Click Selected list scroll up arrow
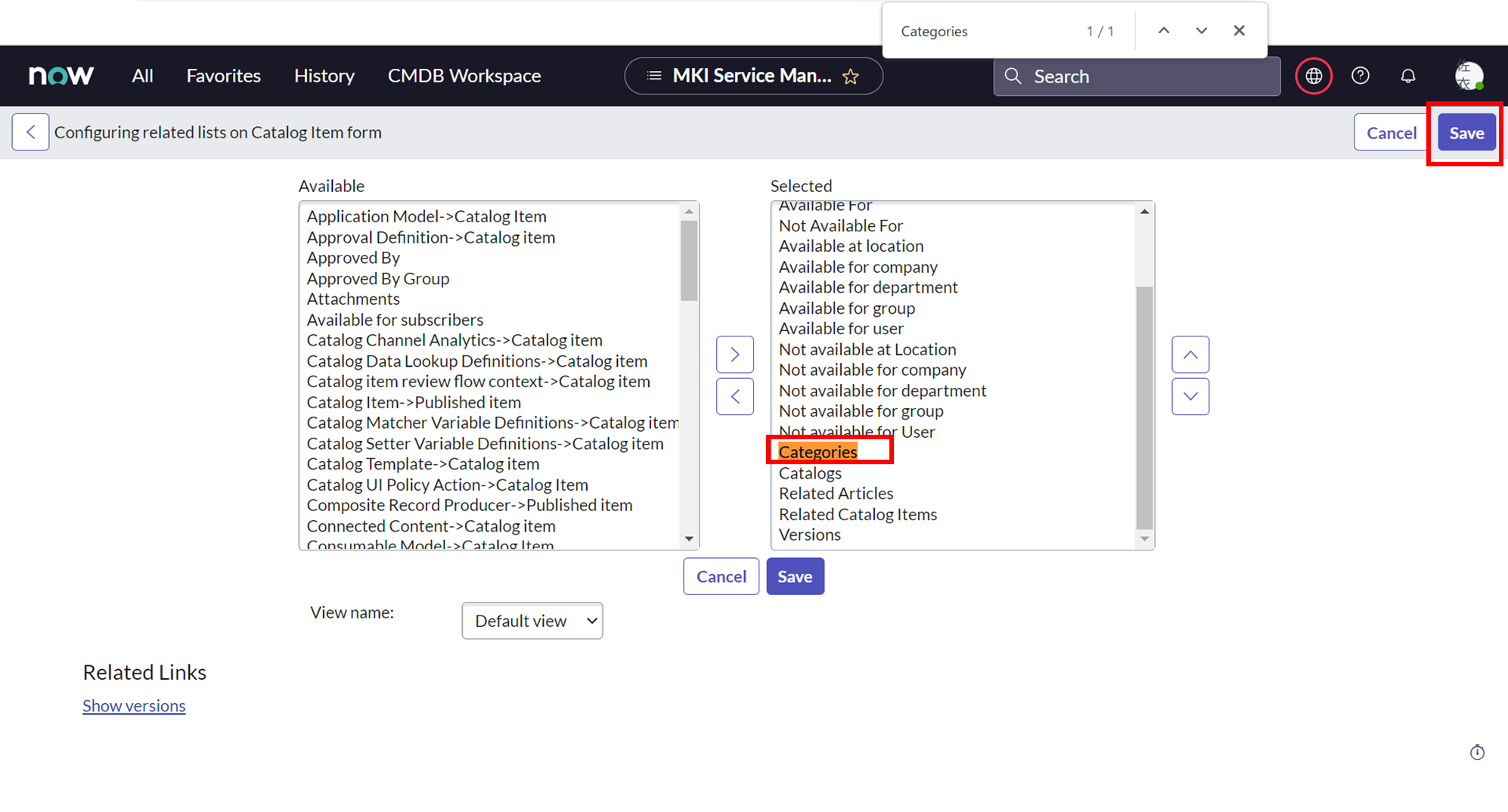 (1144, 212)
